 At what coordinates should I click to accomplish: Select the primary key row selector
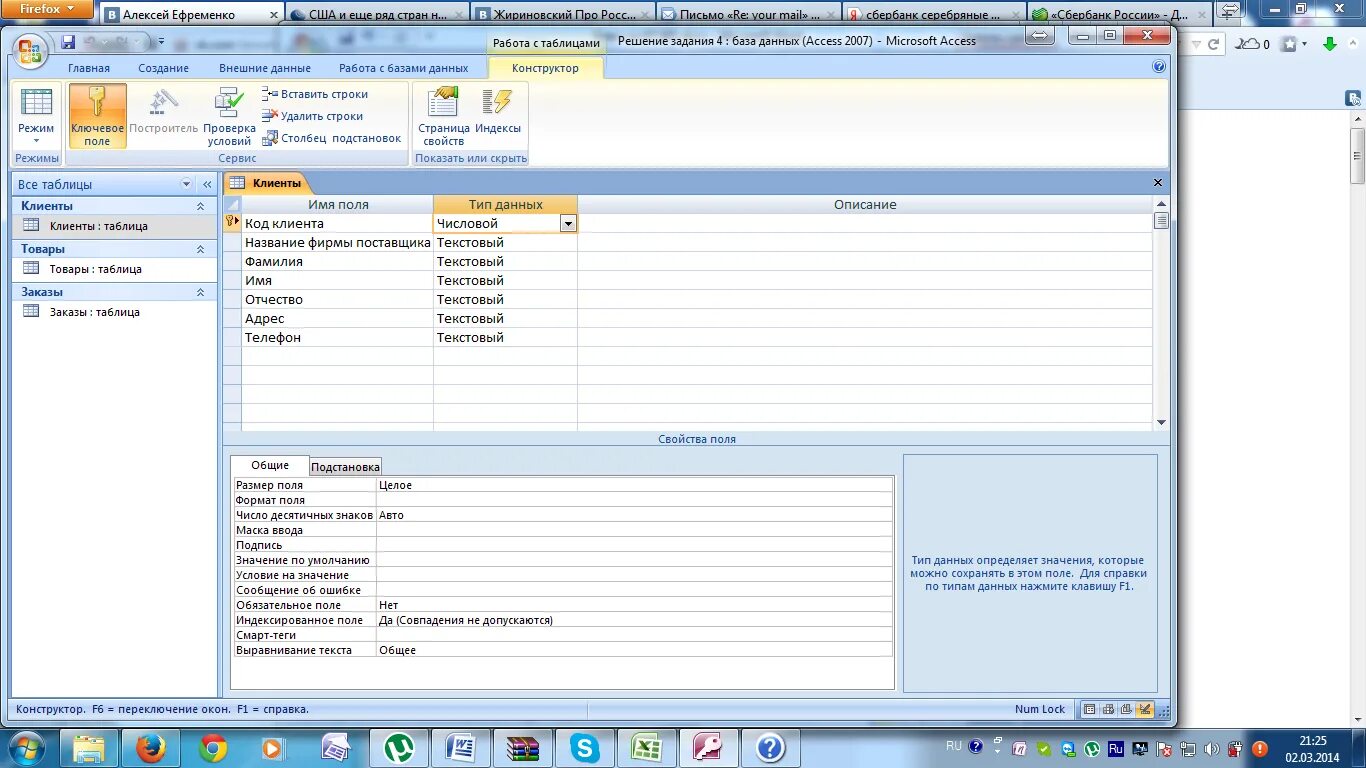point(232,222)
